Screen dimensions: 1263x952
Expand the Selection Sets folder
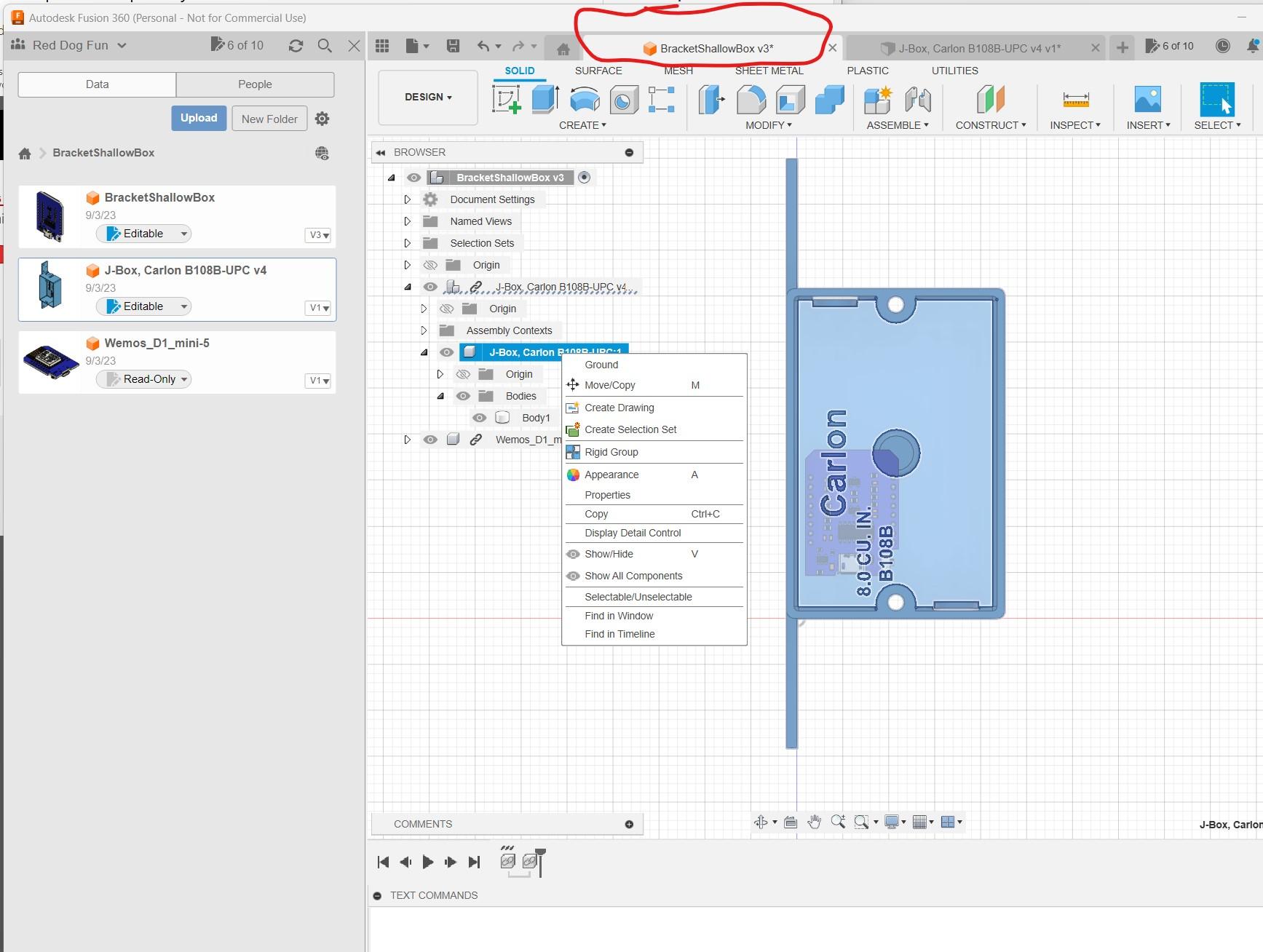coord(408,243)
